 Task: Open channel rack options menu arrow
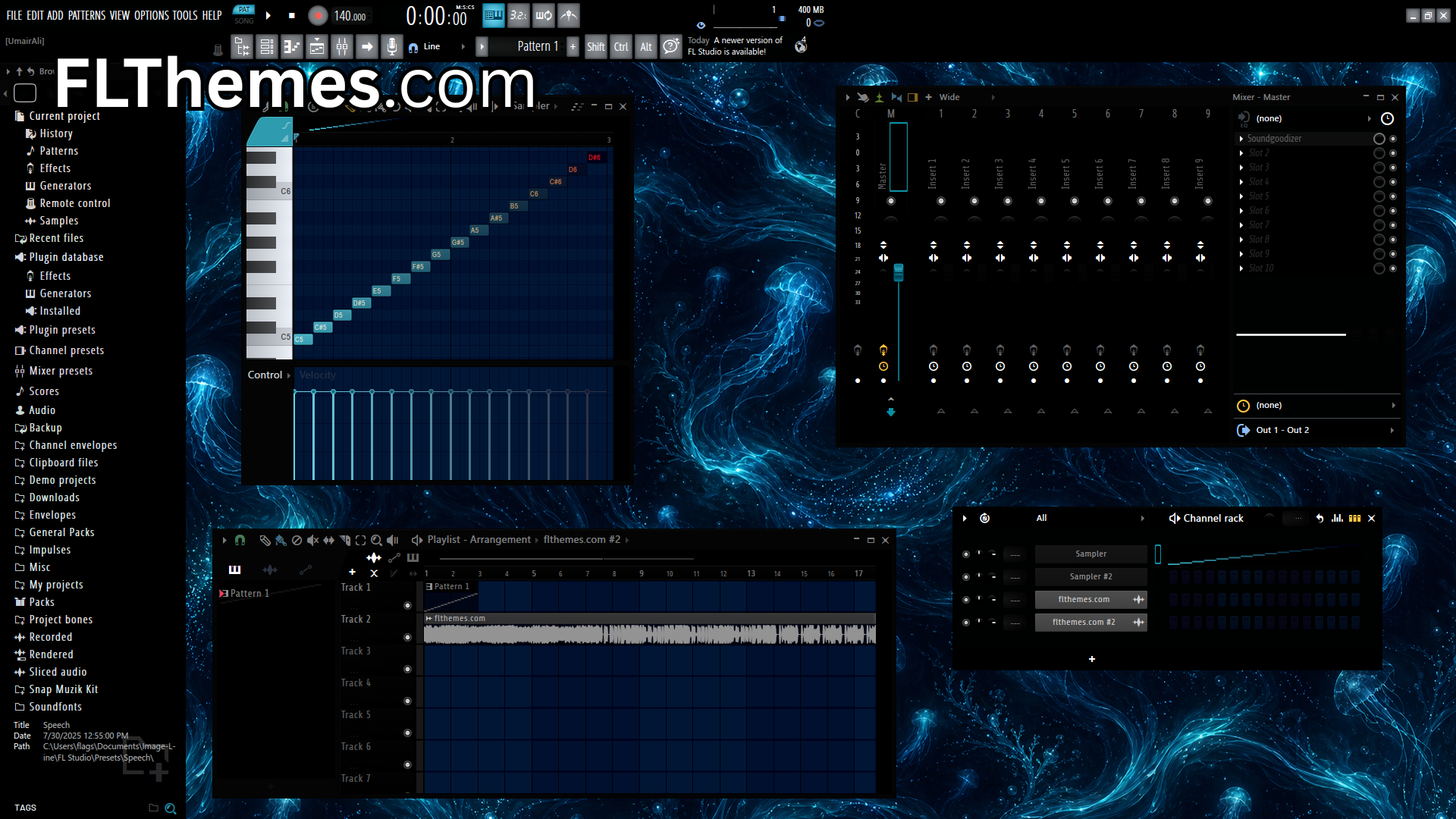965,518
